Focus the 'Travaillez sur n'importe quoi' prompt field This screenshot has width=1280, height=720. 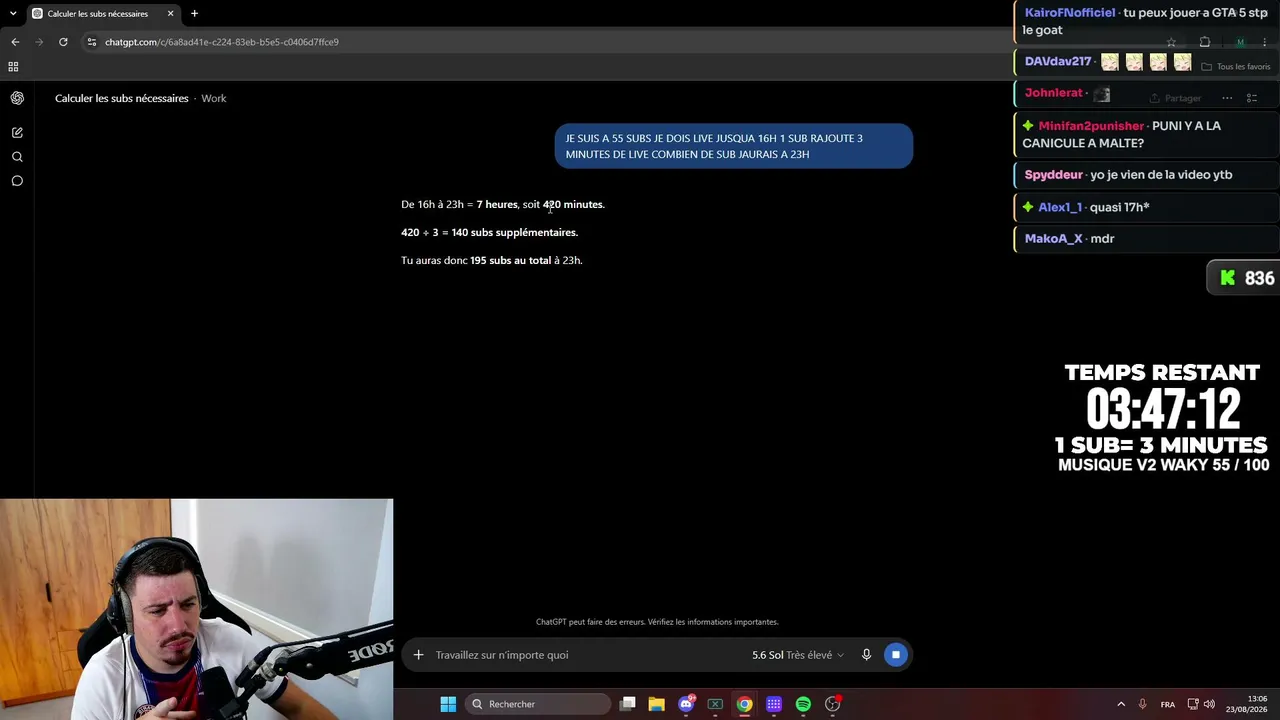585,655
